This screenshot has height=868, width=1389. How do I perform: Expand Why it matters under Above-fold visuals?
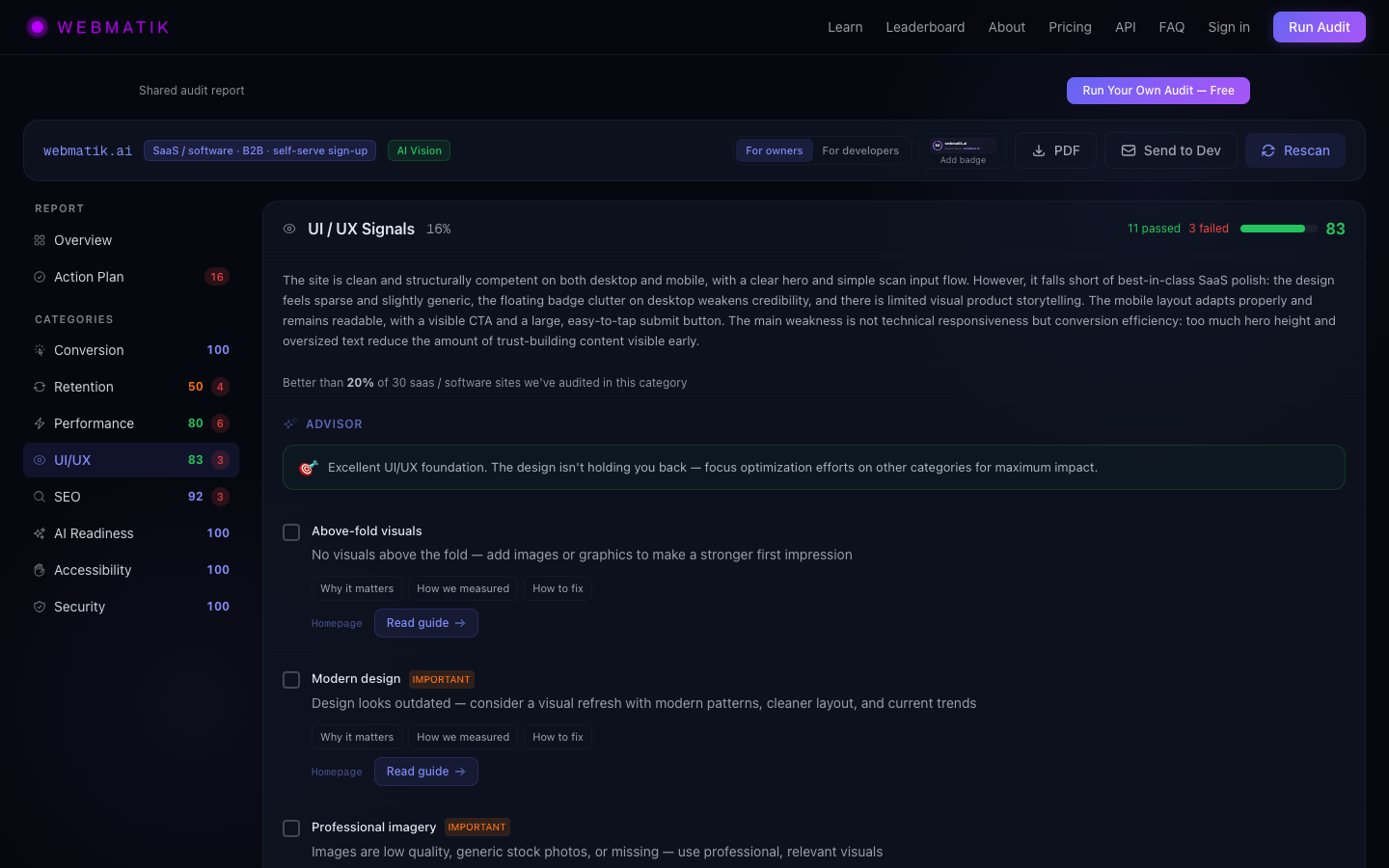[357, 588]
